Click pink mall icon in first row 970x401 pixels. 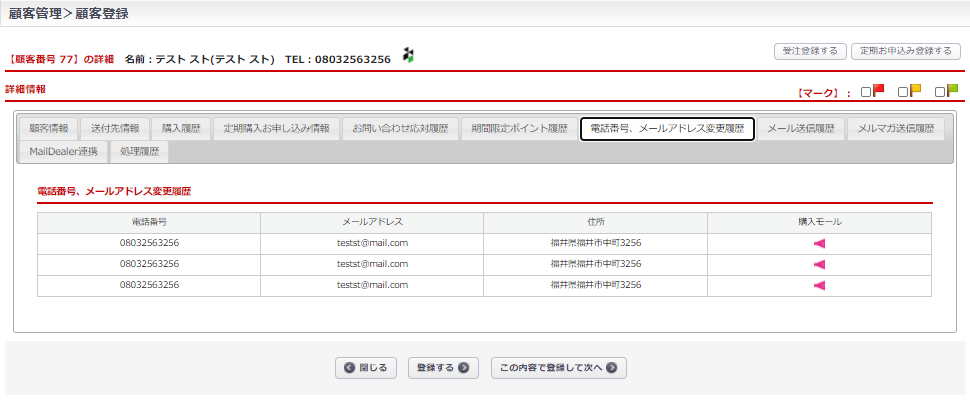820,244
